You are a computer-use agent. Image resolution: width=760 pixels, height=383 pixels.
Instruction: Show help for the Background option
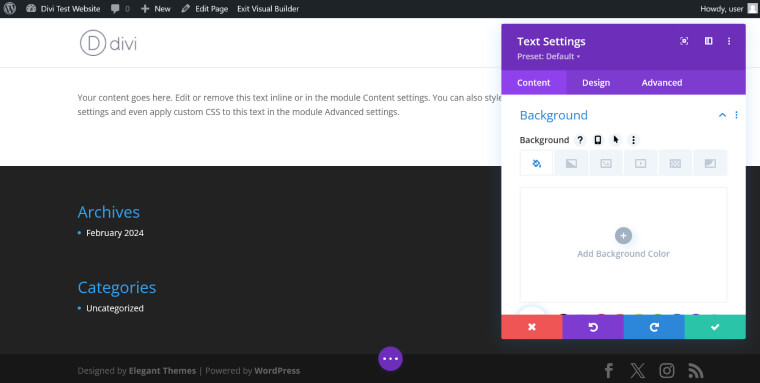[x=580, y=140]
